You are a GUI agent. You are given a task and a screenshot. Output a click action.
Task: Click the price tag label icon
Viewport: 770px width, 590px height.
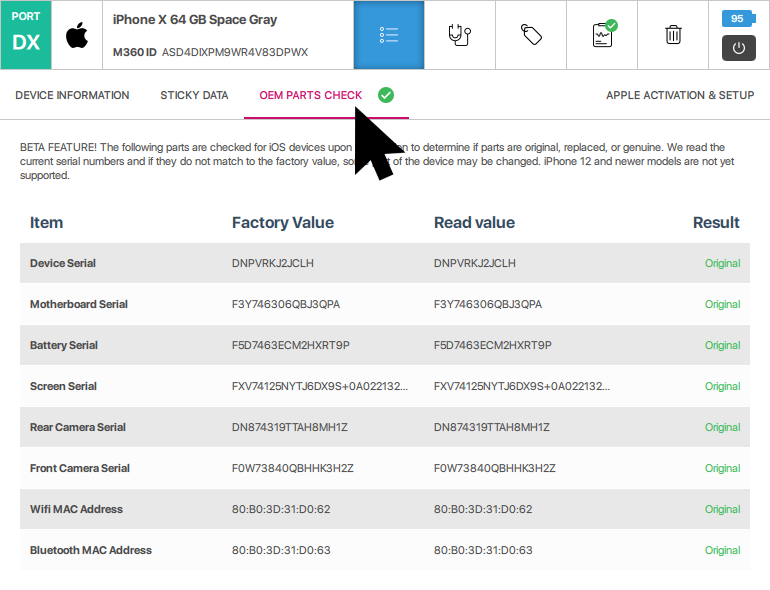[531, 35]
